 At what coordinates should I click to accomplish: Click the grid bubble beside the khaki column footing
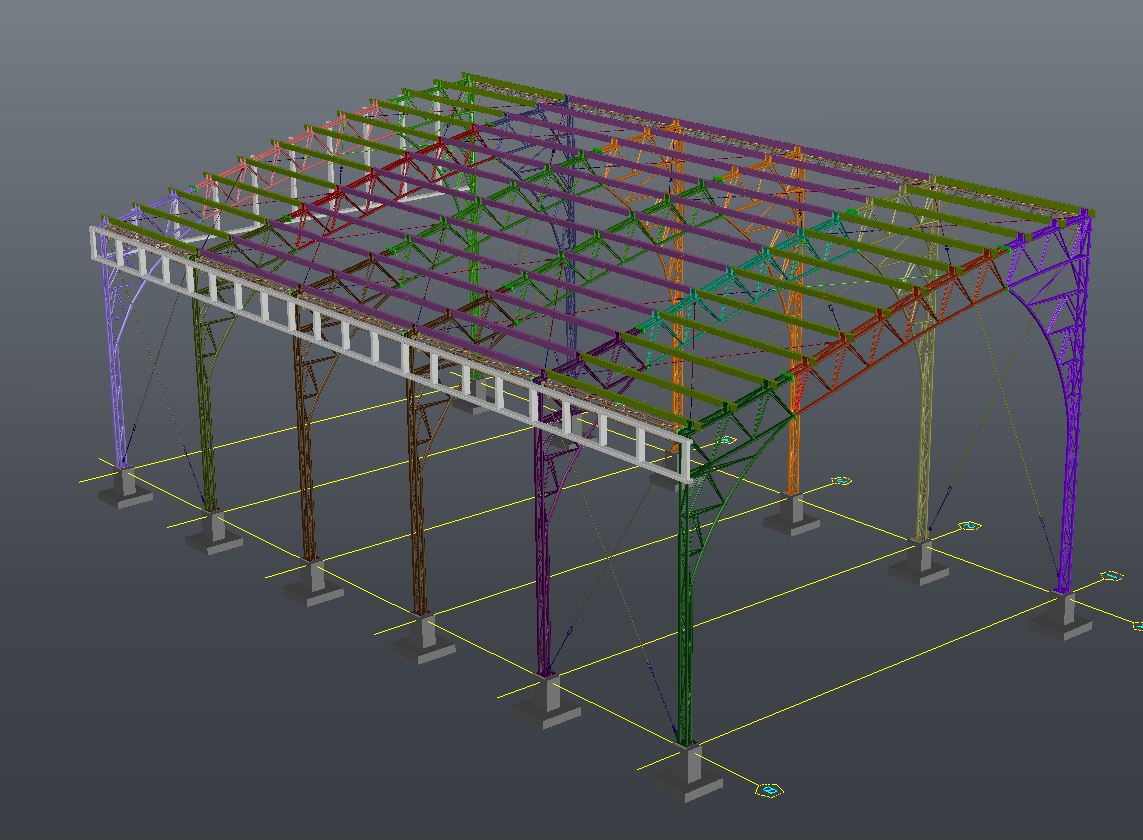tap(969, 525)
